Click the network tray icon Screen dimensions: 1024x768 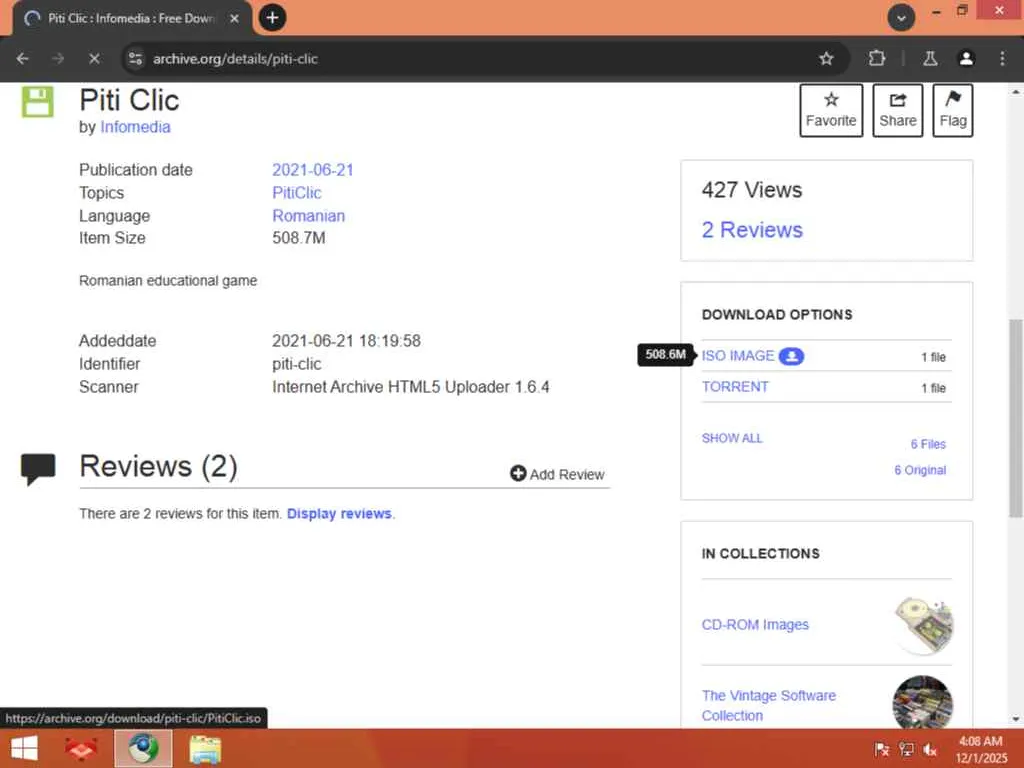tap(906, 749)
